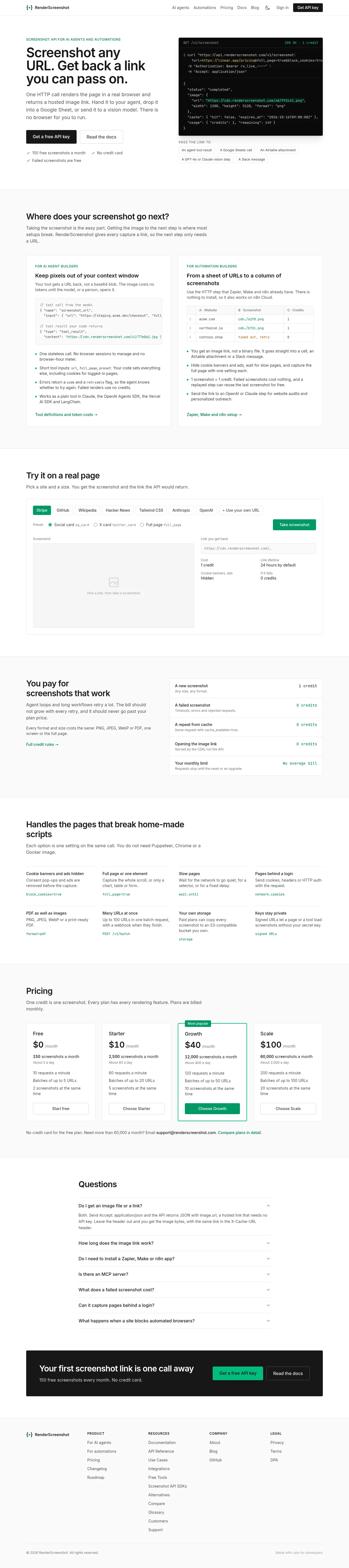Select 'A Slack message' chip

[252, 159]
